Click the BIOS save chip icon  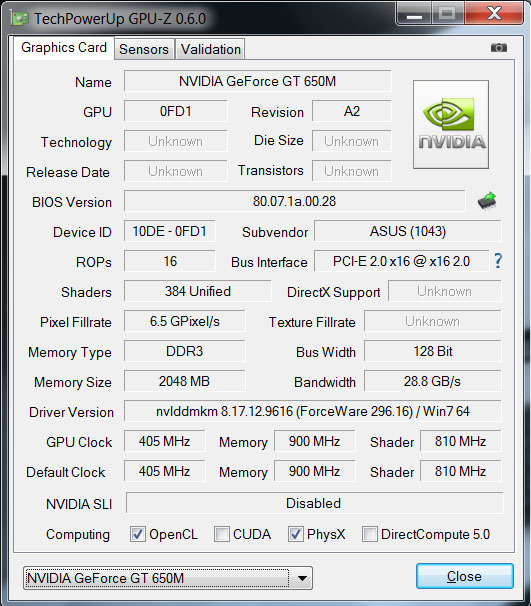click(x=487, y=201)
